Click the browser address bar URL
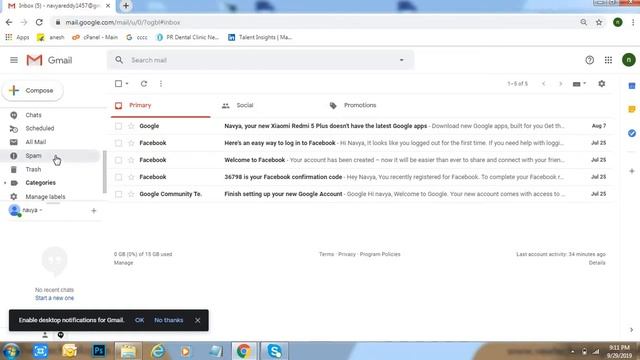640x360 pixels. click(x=123, y=22)
